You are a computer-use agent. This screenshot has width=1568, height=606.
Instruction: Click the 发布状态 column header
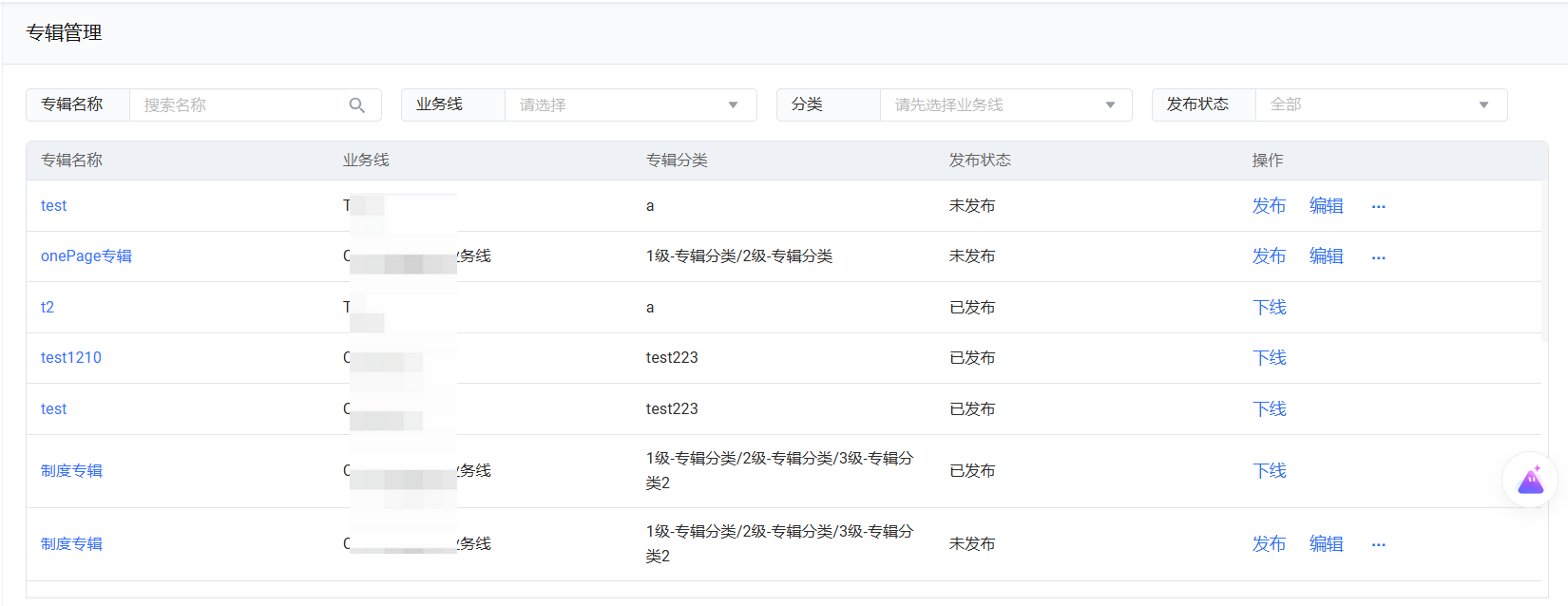point(980,161)
